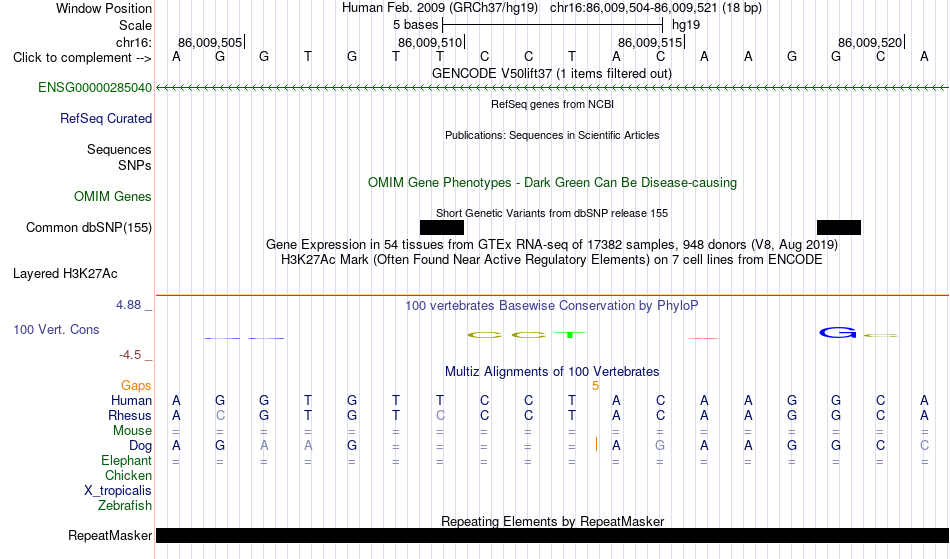Click 'Multiz Alignments of 100 Vertebrates' title
This screenshot has width=950, height=559.
pyautogui.click(x=552, y=372)
